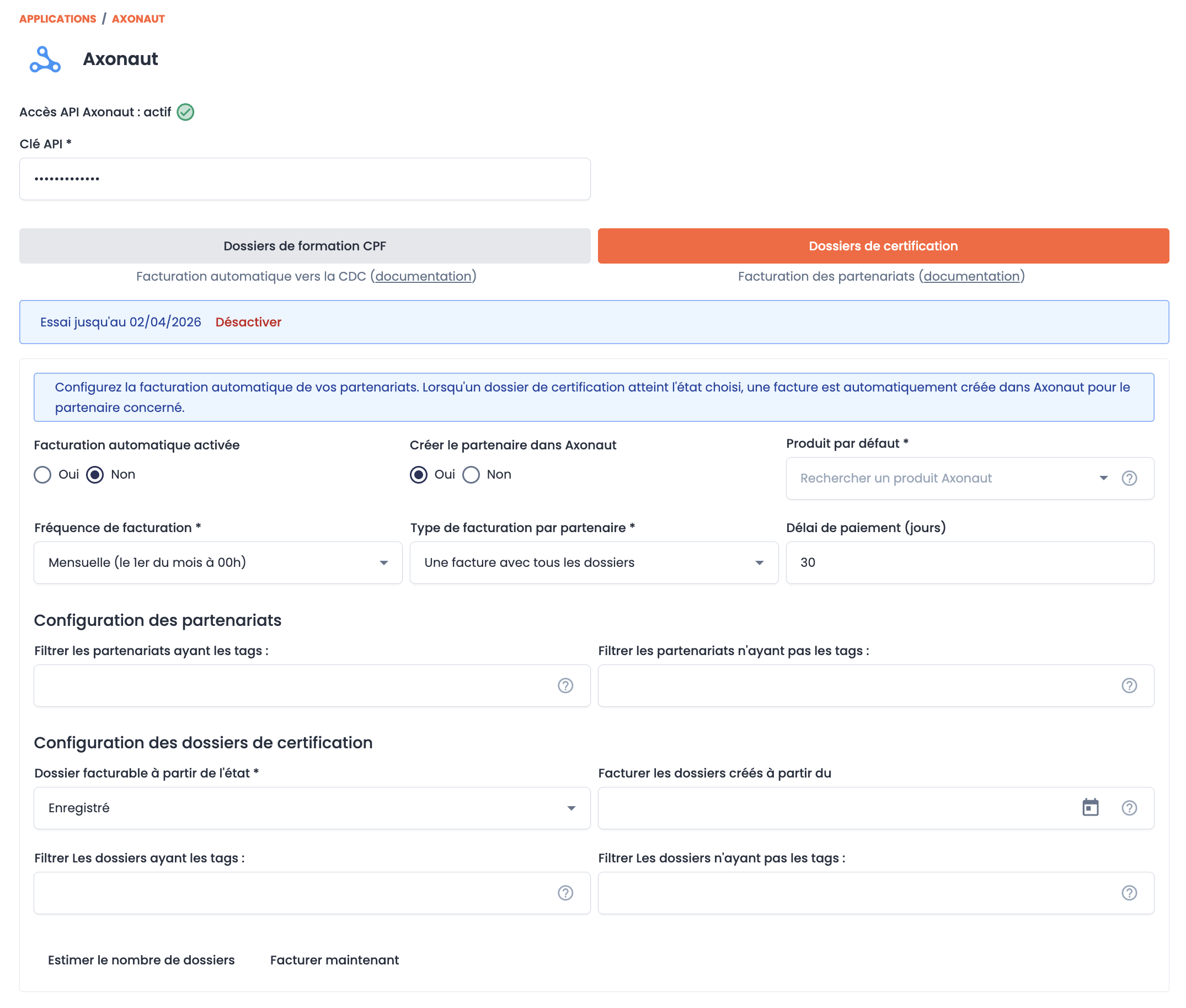Click the Axonaut logo icon
This screenshot has width=1186, height=1008.
(x=45, y=60)
